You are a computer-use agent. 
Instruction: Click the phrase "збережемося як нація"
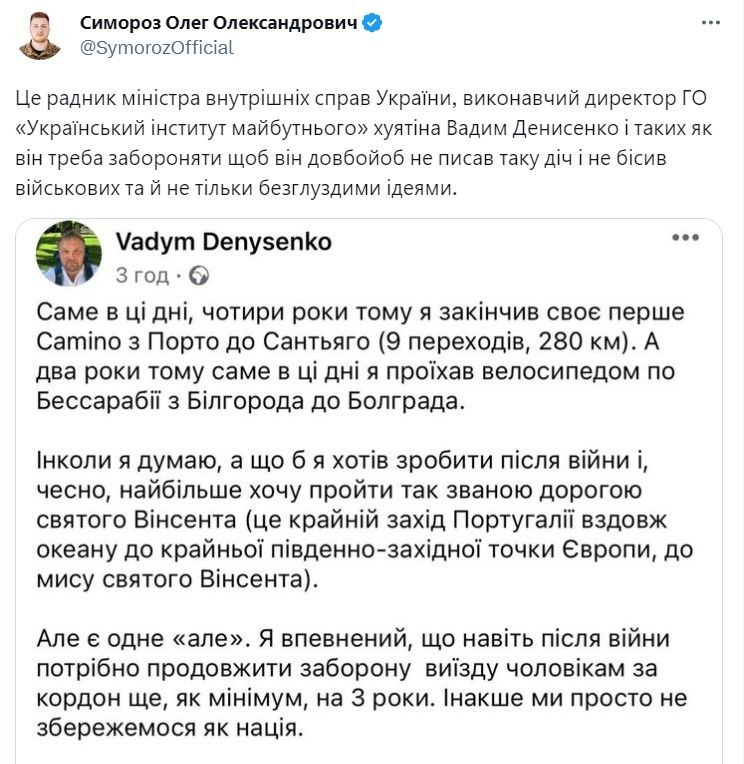pos(165,729)
